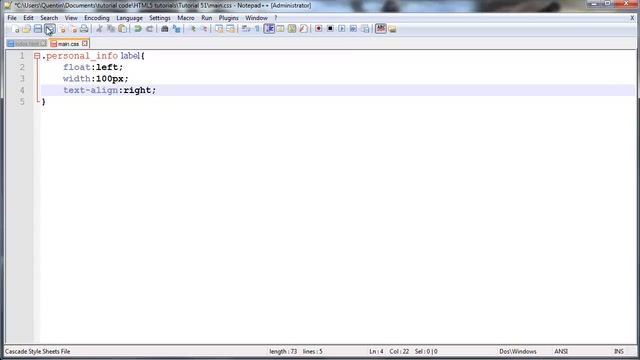640x360 pixels.
Task: Print the document with toolbar icon
Action: click(84, 29)
